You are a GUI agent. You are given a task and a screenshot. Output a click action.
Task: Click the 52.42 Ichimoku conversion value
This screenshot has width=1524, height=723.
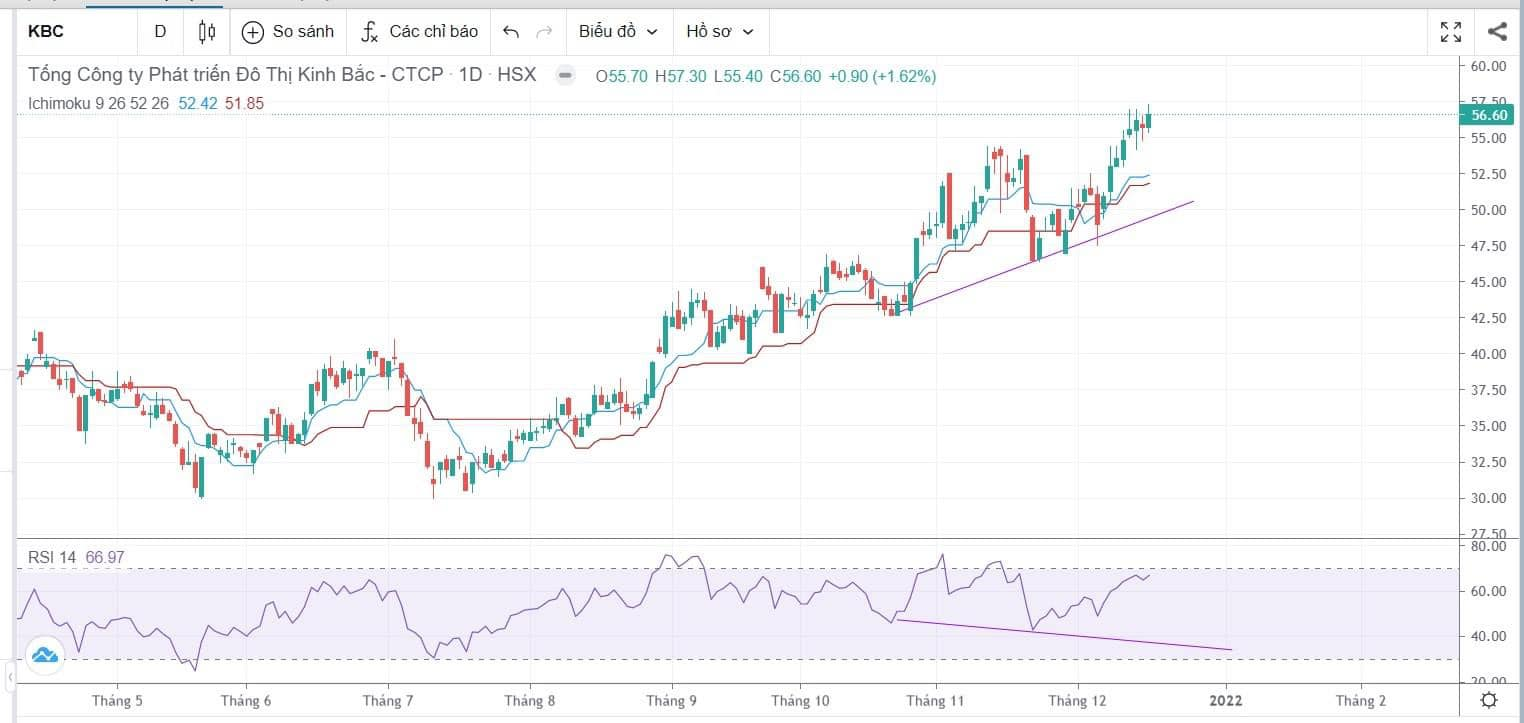tap(199, 102)
